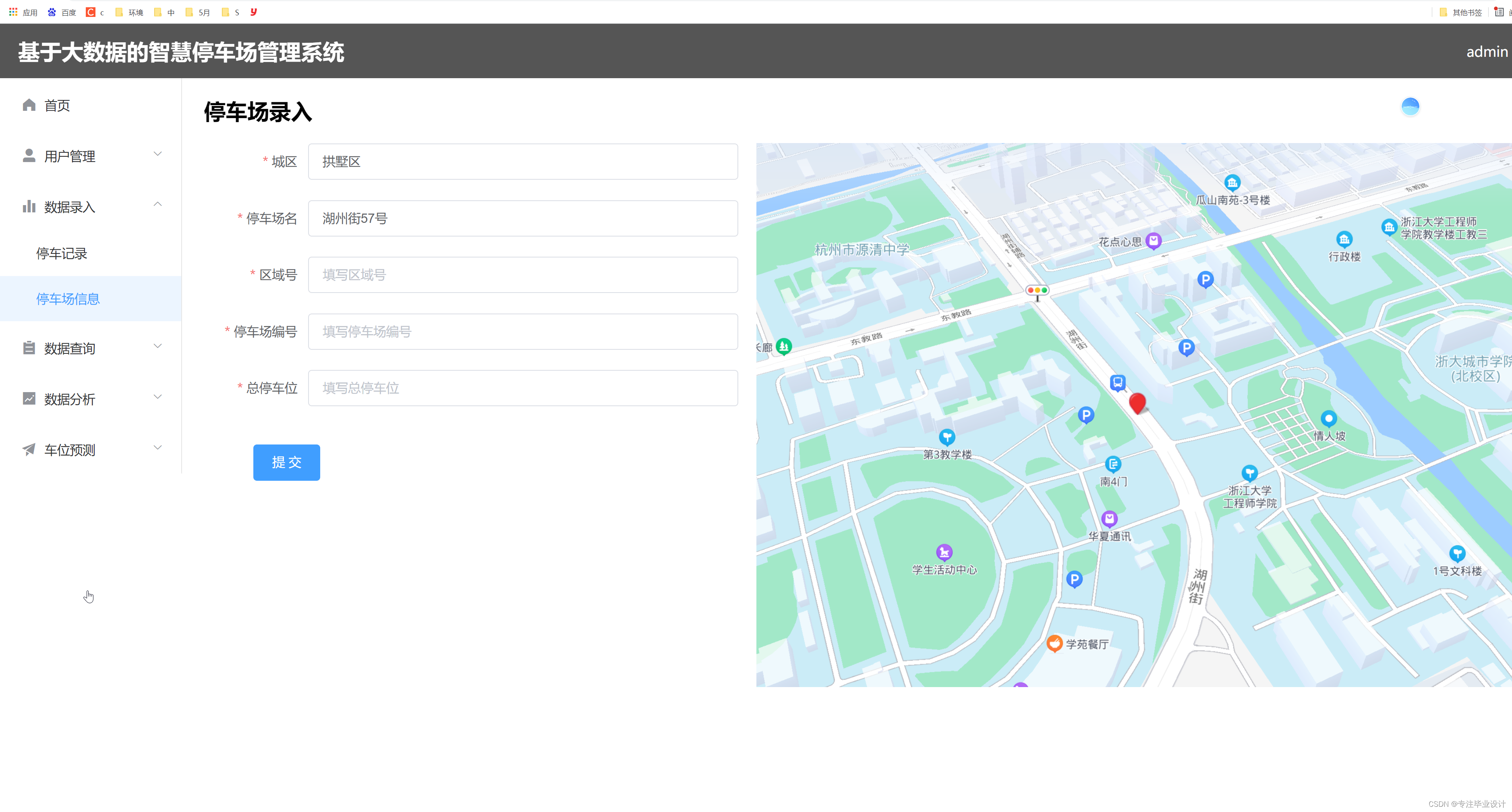Click the 提交 submit button
The height and width of the screenshot is (812, 1512).
pyautogui.click(x=286, y=462)
